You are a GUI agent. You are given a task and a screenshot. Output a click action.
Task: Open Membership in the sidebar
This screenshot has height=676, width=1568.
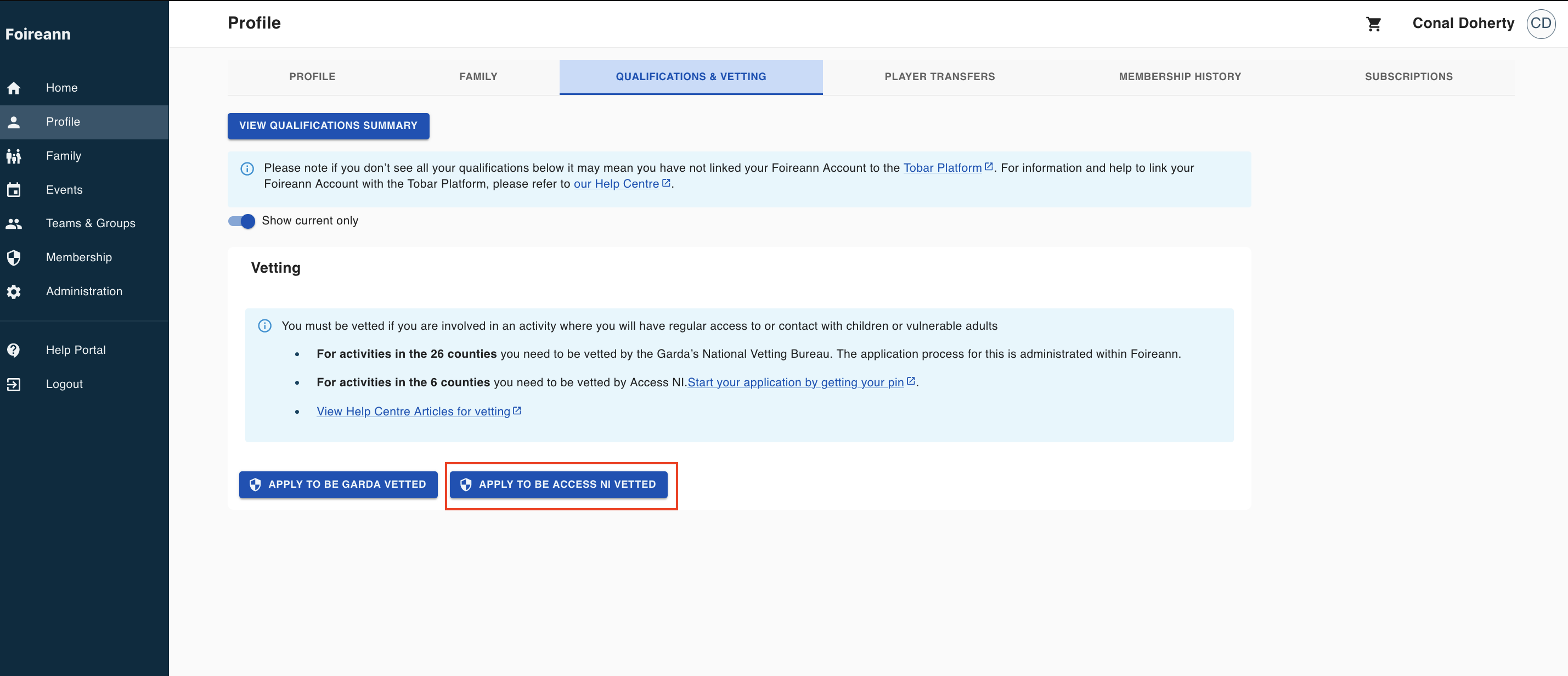click(x=84, y=257)
